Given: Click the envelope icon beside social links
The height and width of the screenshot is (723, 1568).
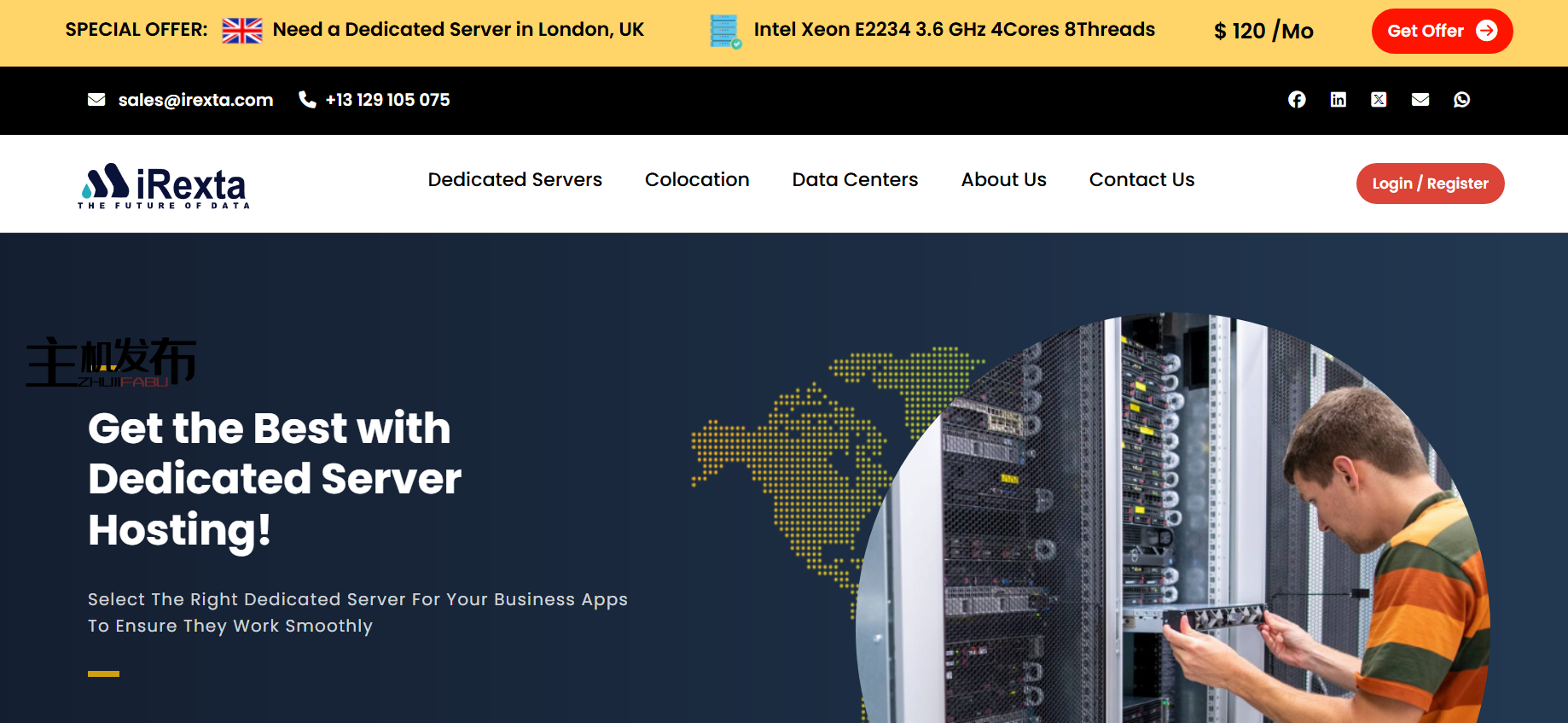Looking at the screenshot, I should [x=1420, y=100].
